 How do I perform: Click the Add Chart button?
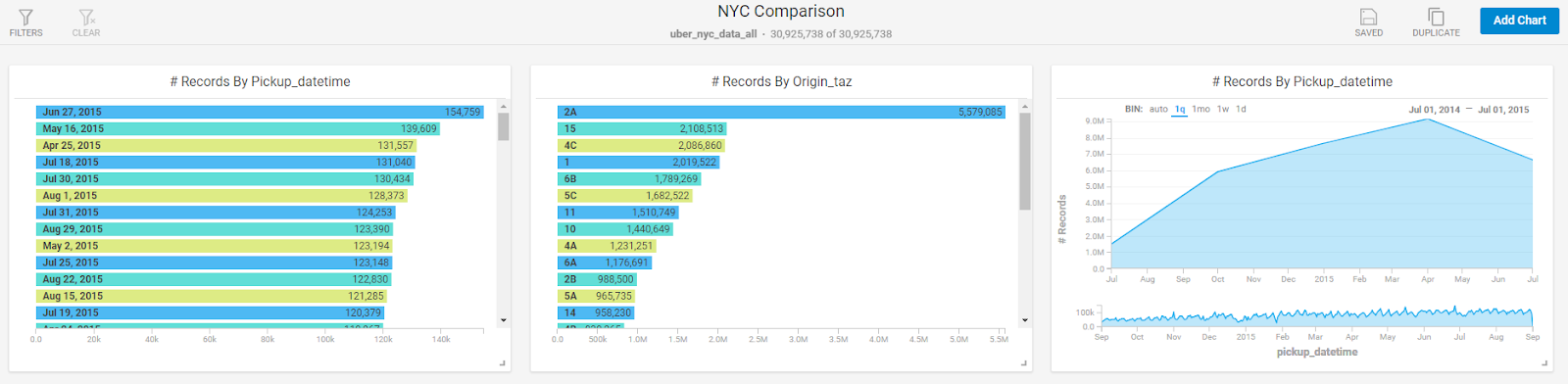[x=1519, y=21]
